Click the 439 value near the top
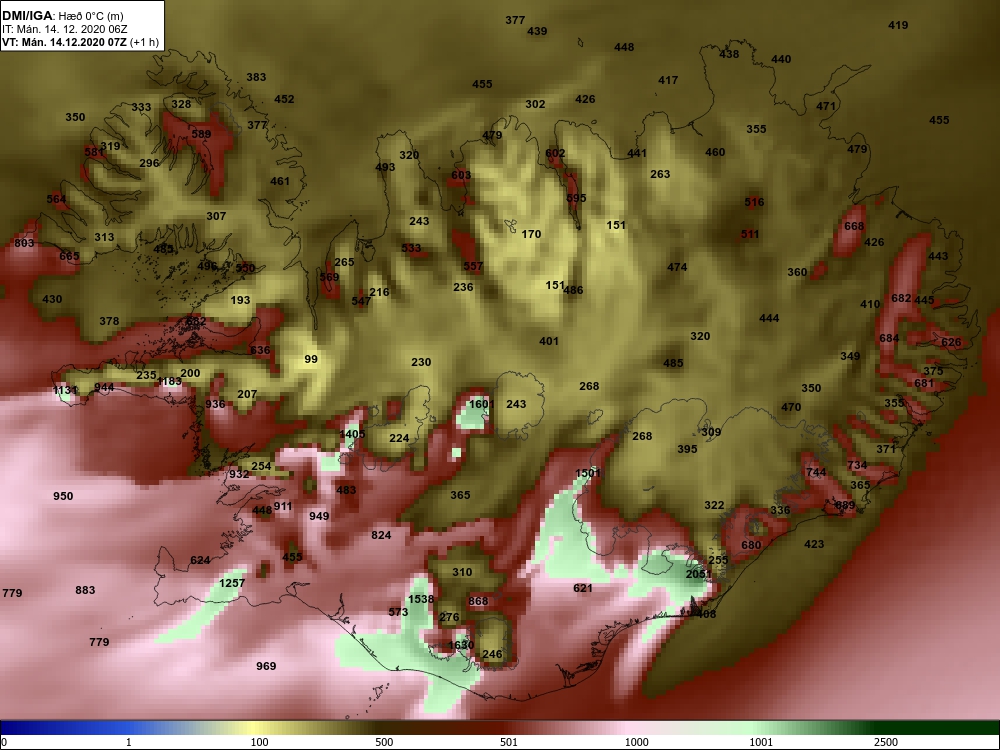This screenshot has width=1000, height=750. click(537, 31)
